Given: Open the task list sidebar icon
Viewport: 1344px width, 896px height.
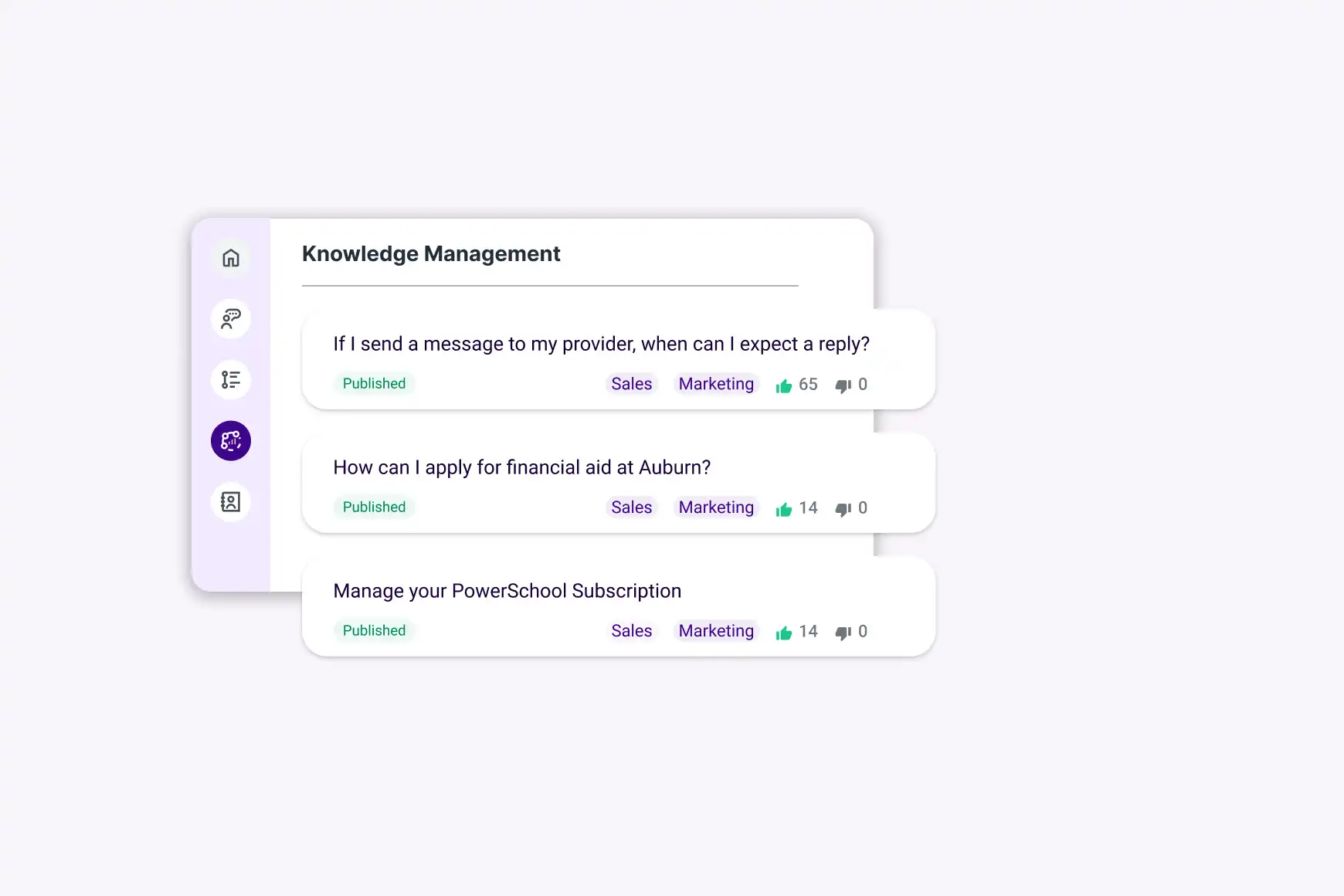Looking at the screenshot, I should coord(231,380).
